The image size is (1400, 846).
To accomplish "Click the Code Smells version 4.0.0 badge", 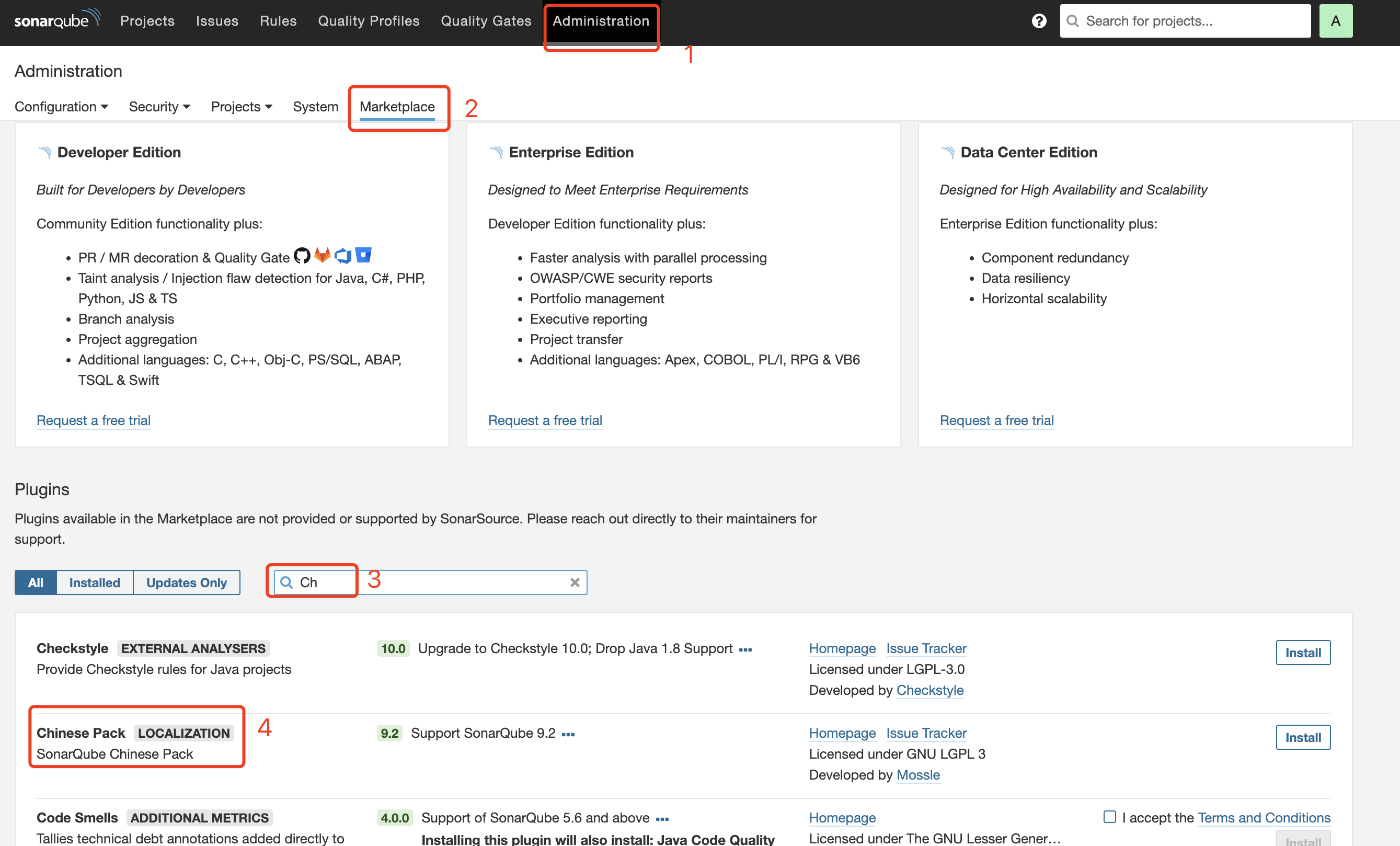I will tap(394, 818).
